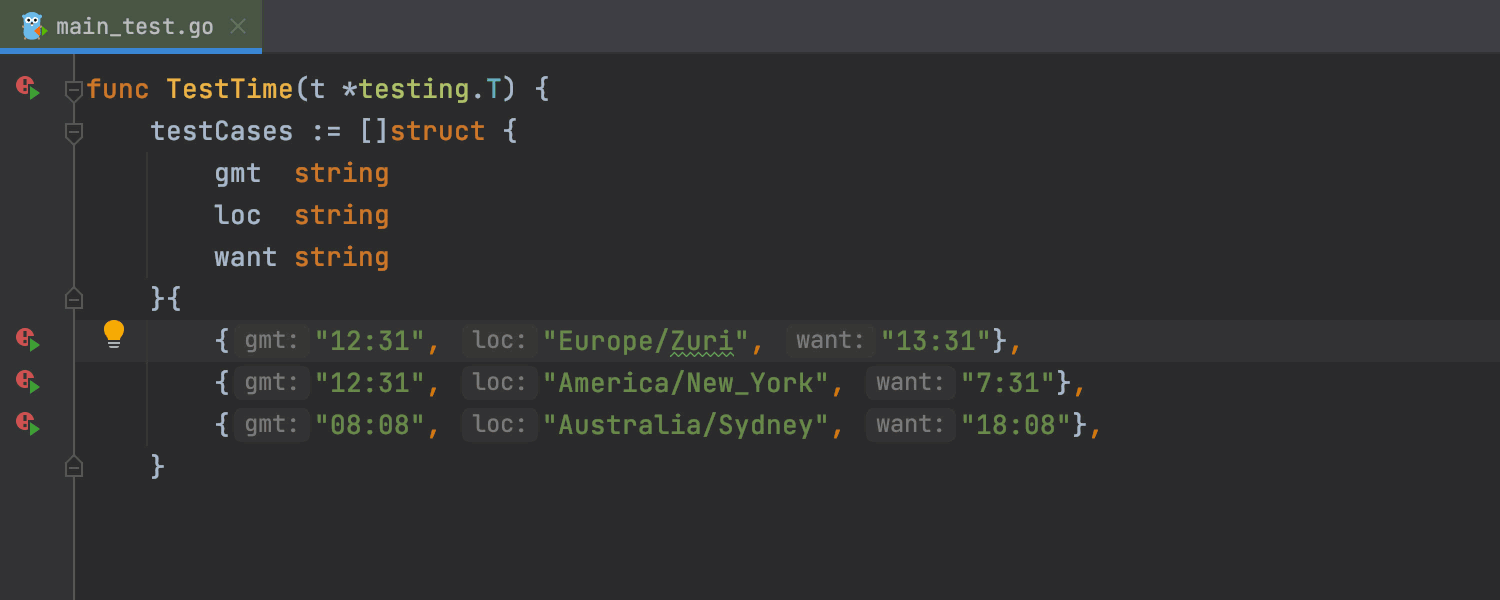This screenshot has height=600, width=1500.
Task: Close the main_test.go tab
Action: [x=238, y=26]
